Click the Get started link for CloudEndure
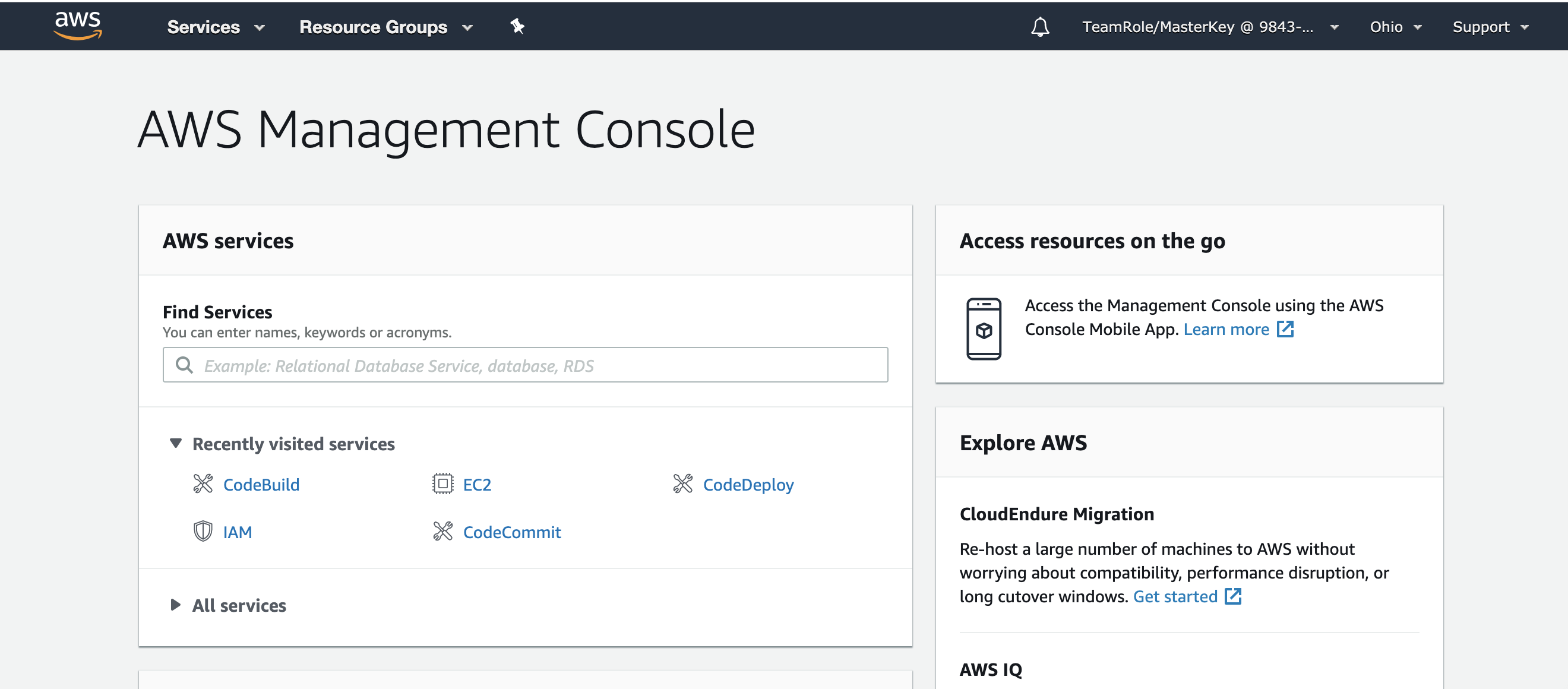 coord(1175,596)
